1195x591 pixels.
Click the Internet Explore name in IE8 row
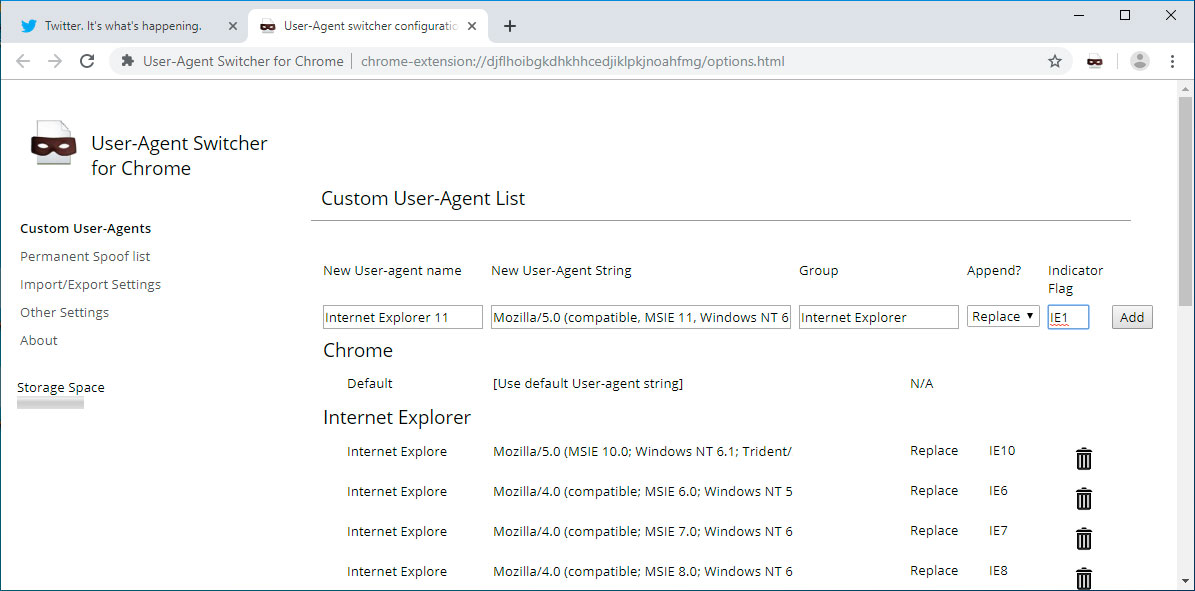(397, 571)
